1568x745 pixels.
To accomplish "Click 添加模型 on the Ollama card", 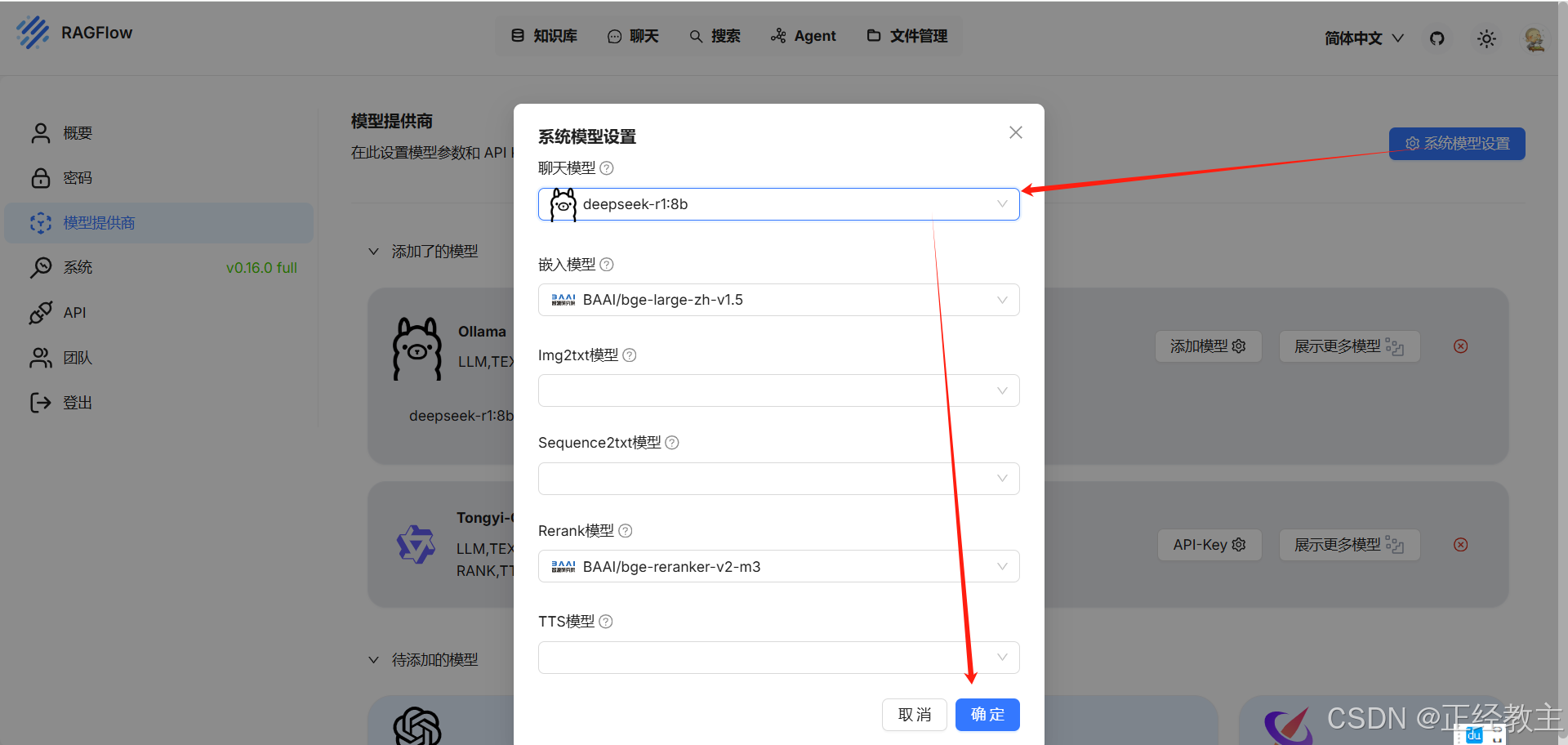I will pos(1208,346).
